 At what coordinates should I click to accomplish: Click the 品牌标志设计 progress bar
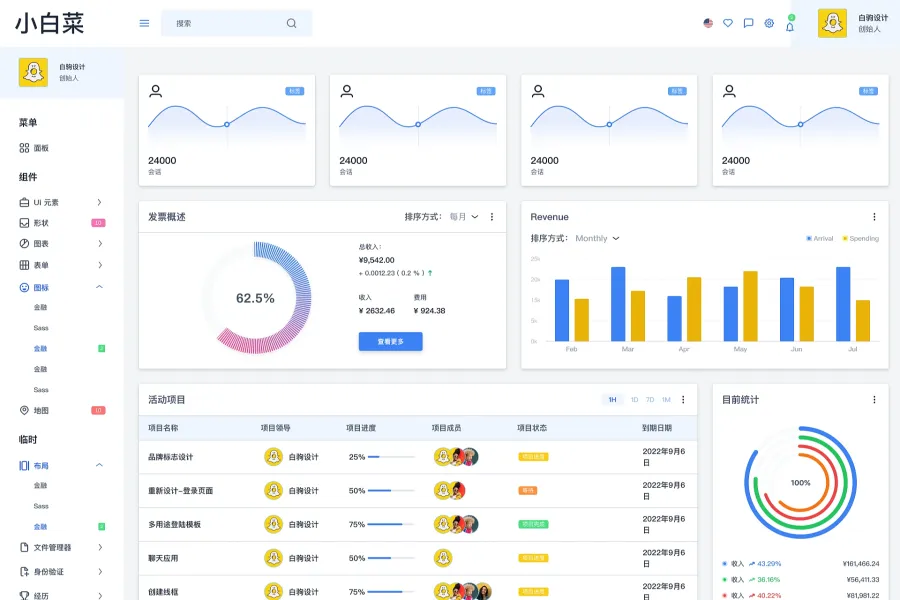(x=391, y=457)
